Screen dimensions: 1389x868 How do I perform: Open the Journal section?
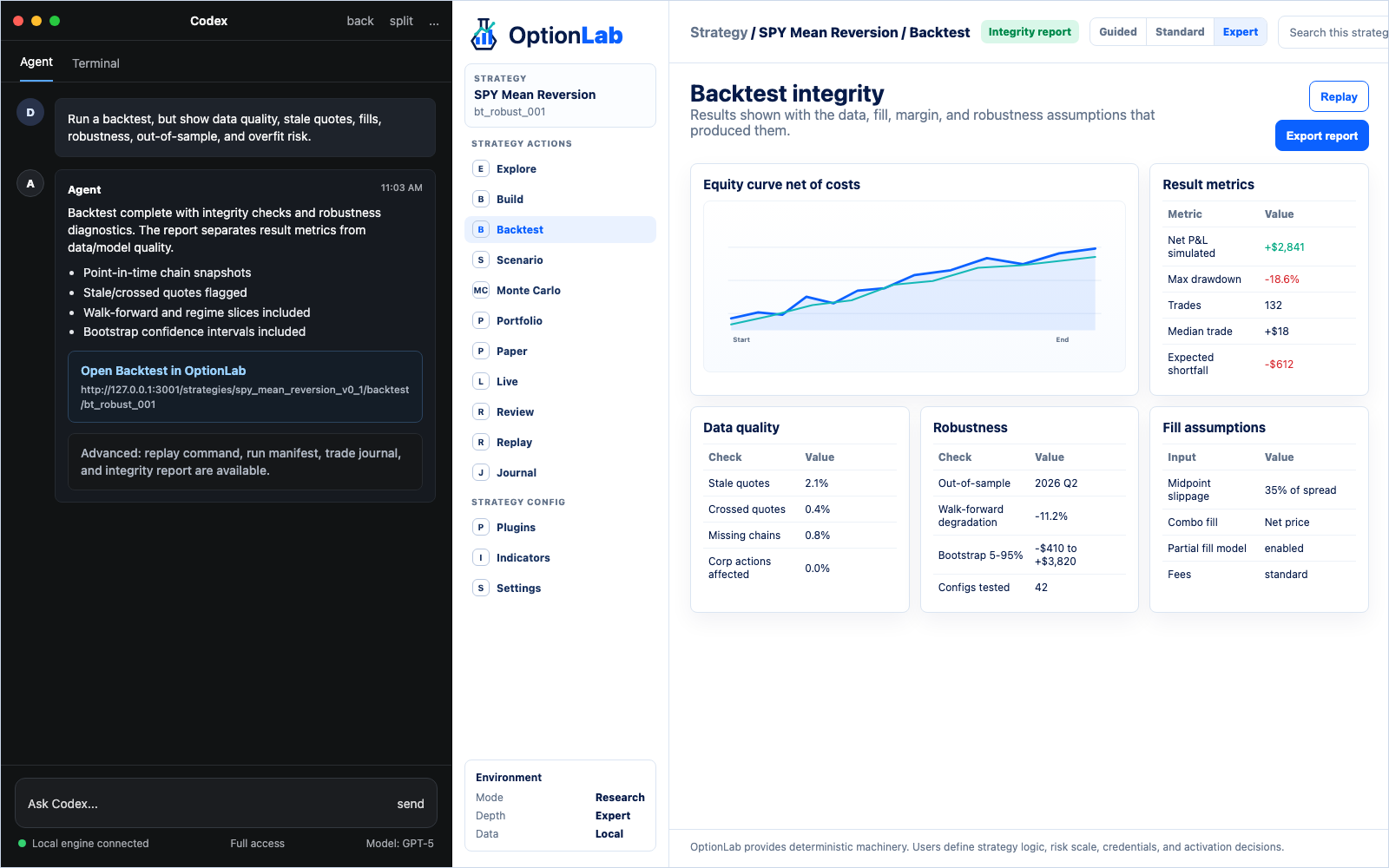click(x=560, y=472)
